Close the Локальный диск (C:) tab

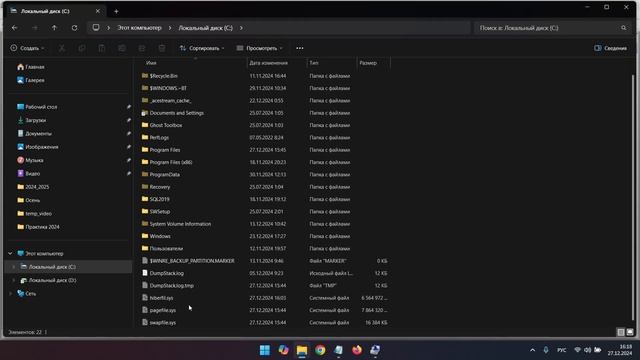98,11
